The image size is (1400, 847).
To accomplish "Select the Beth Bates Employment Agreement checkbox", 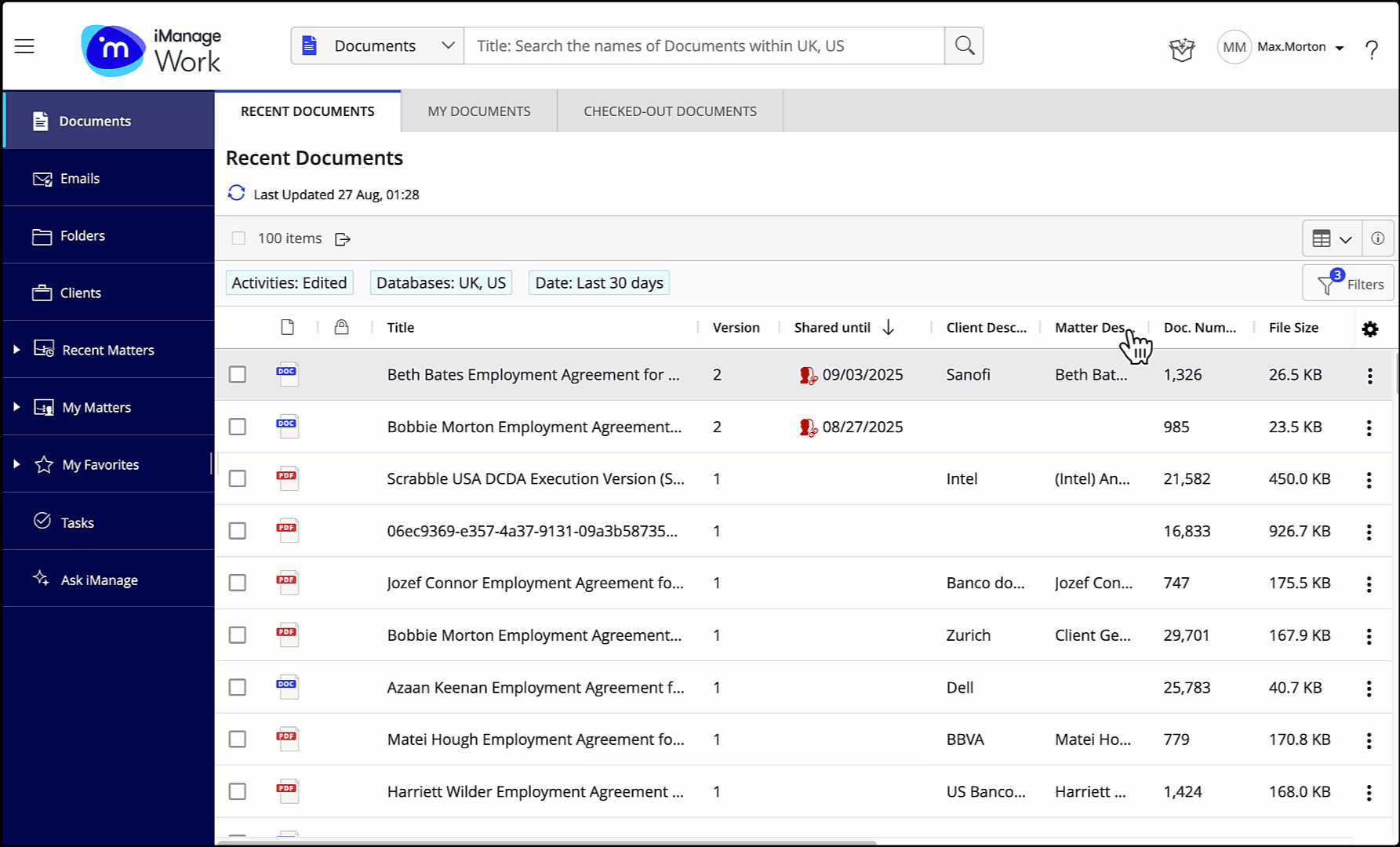I will tap(237, 375).
